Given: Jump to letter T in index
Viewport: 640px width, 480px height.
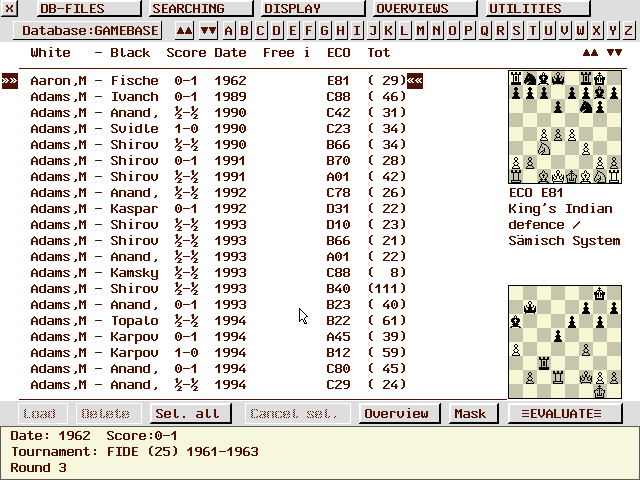Looking at the screenshot, I should click(532, 31).
